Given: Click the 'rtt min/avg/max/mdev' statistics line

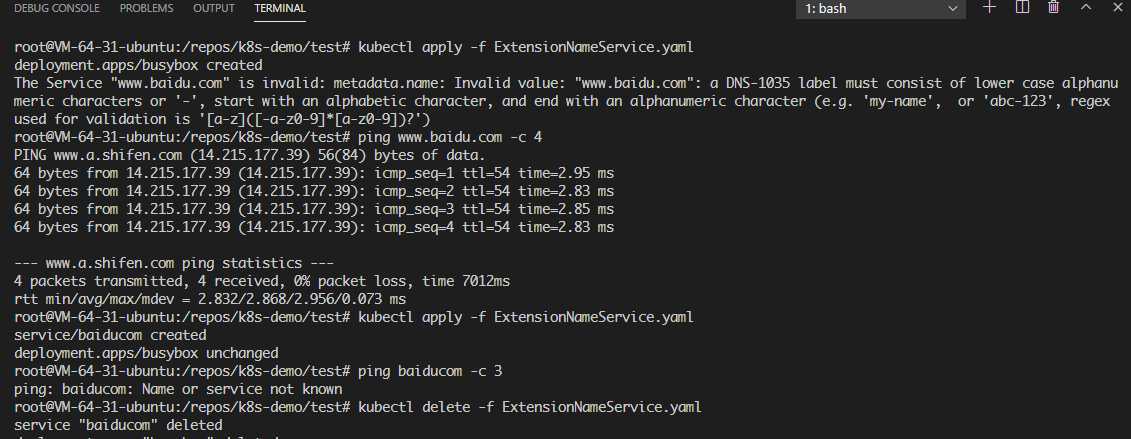Looking at the screenshot, I should (210, 299).
